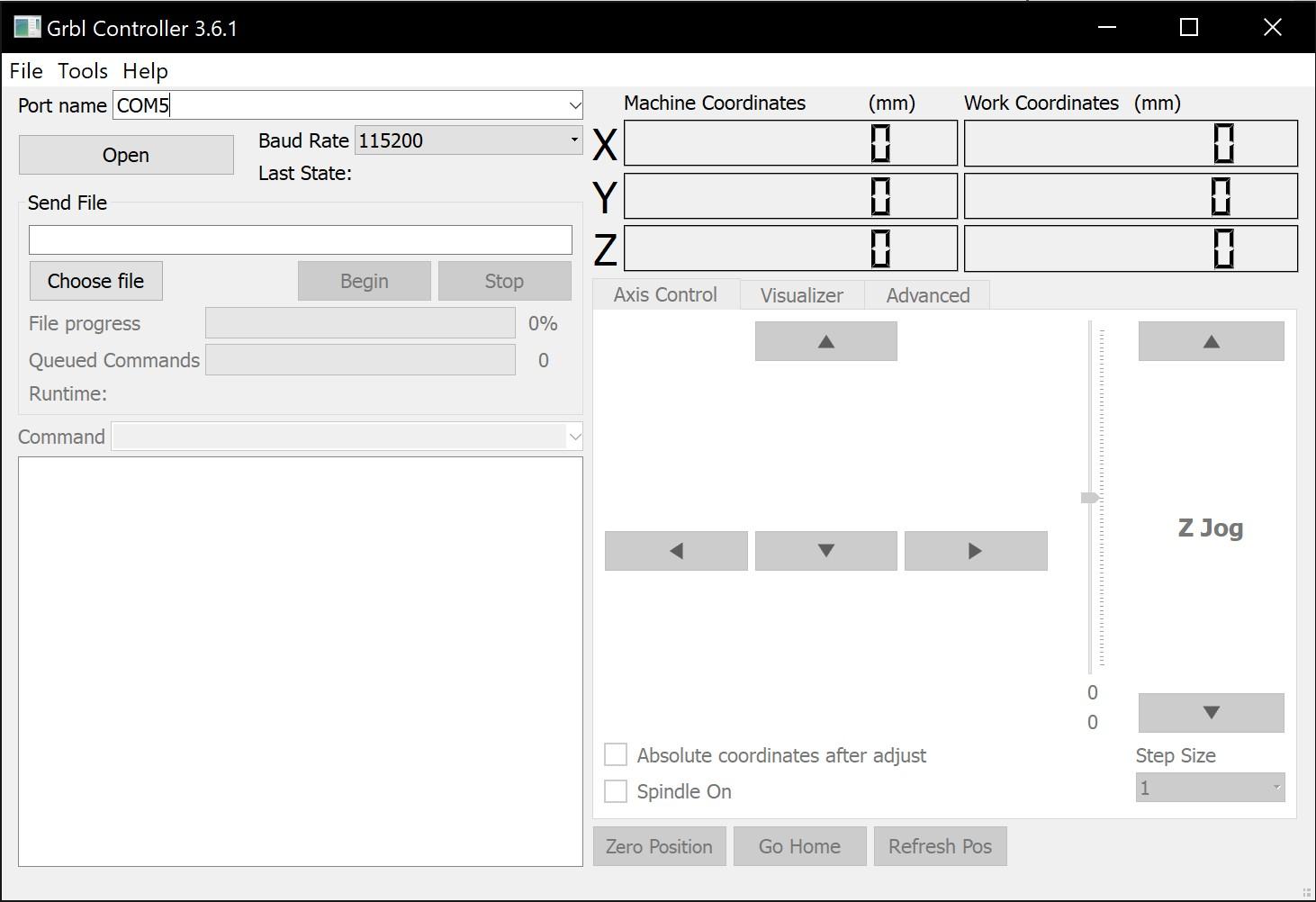Toggle the Spindle On checkbox

click(x=616, y=790)
